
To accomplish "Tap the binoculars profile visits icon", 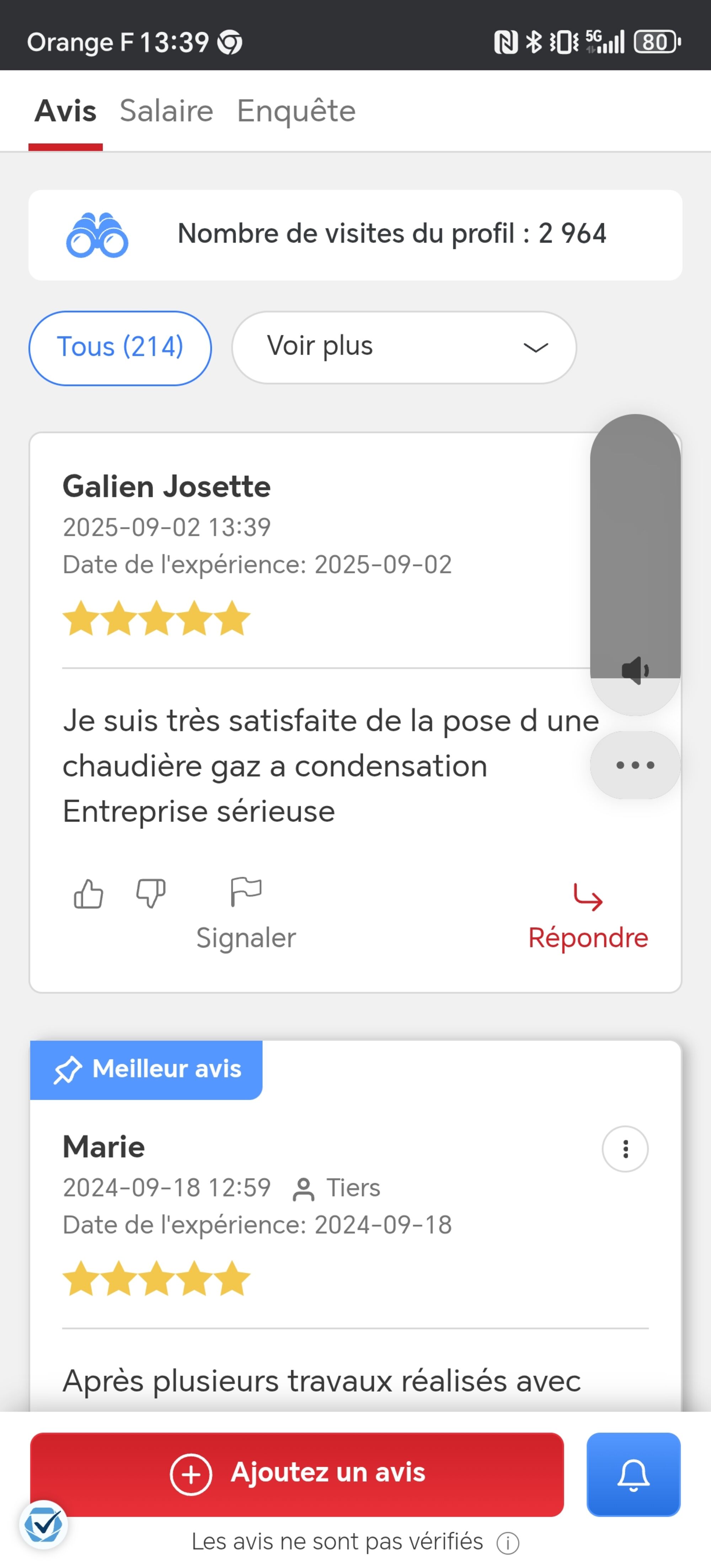I will pyautogui.click(x=97, y=236).
